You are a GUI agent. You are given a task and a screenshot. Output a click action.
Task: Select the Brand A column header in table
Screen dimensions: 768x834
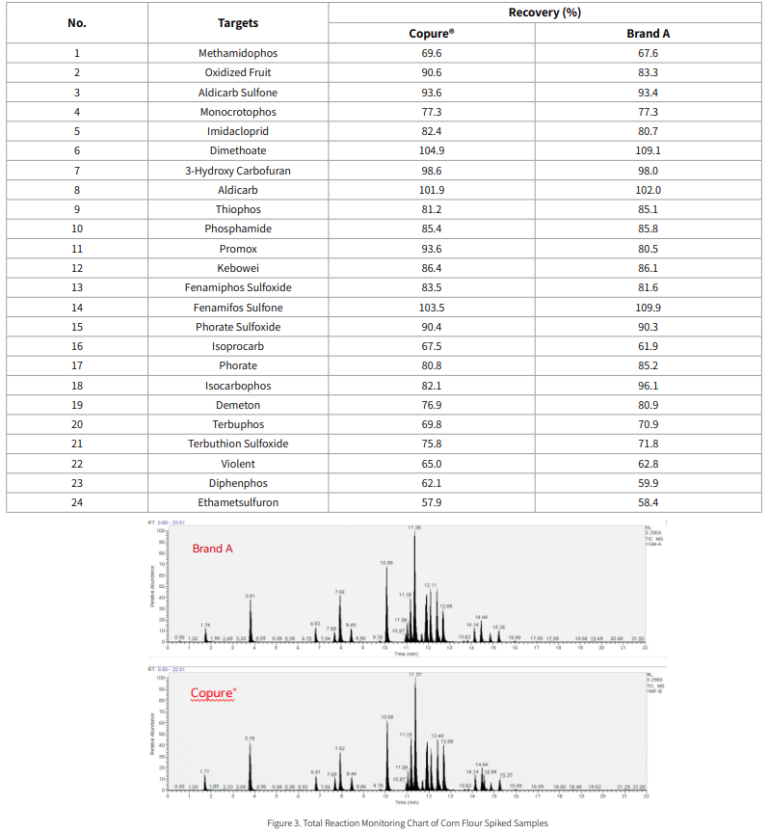click(x=648, y=33)
